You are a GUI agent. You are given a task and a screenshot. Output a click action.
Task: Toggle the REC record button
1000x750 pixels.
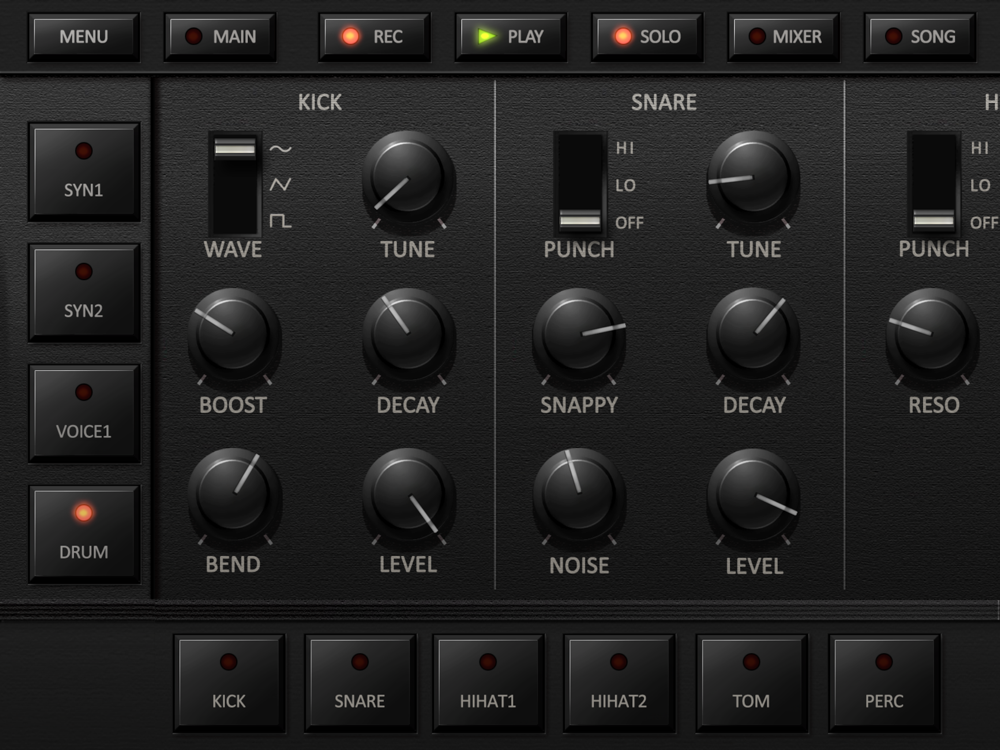pyautogui.click(x=374, y=37)
